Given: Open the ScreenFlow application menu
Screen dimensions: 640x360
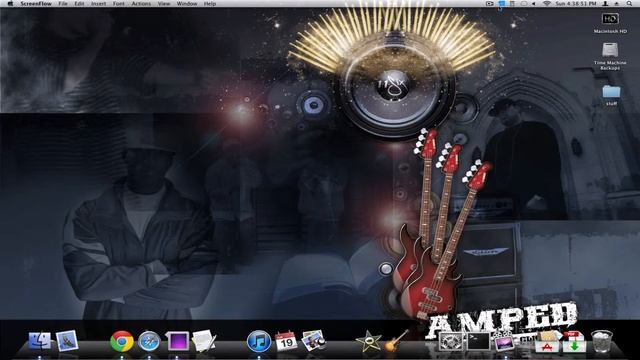Looking at the screenshot, I should (36, 3).
